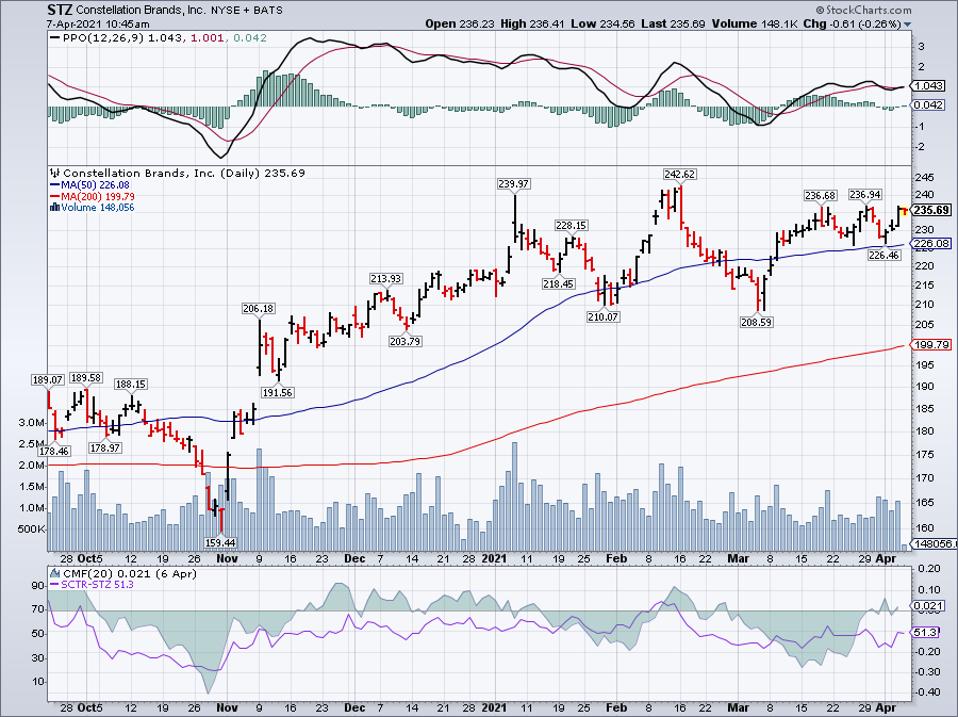Viewport: 958px width, 717px height.
Task: Click the 210.07 price label
Action: coord(603,317)
